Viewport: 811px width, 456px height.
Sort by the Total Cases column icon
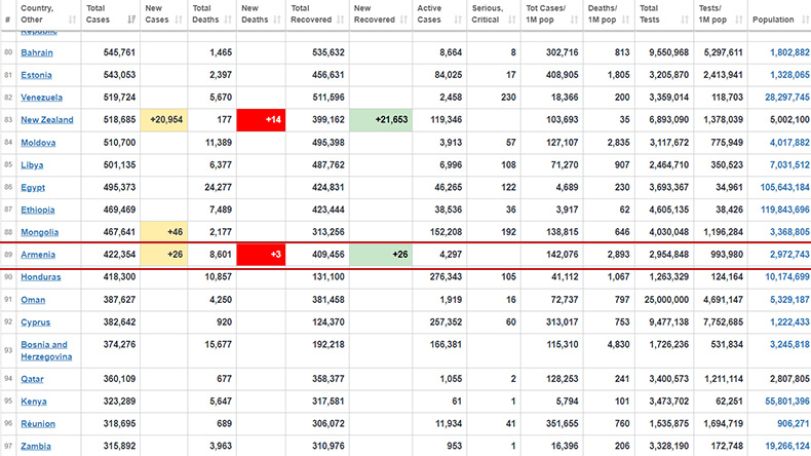coord(131,20)
